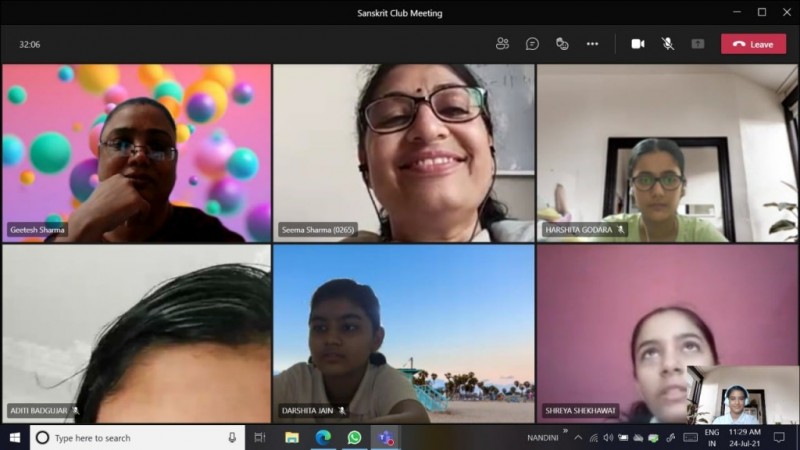800x450 pixels.
Task: Open the meeting chat icon
Action: pyautogui.click(x=532, y=44)
